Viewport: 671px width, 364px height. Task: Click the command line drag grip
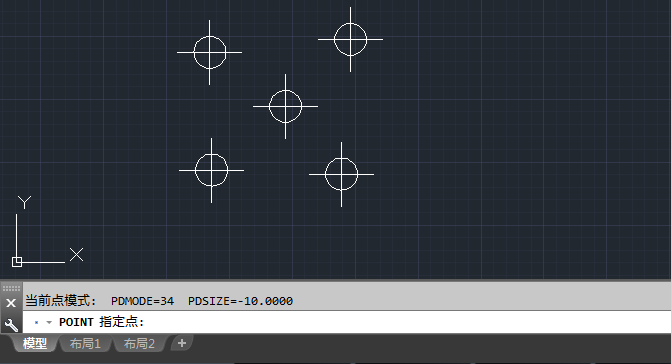click(x=11, y=288)
